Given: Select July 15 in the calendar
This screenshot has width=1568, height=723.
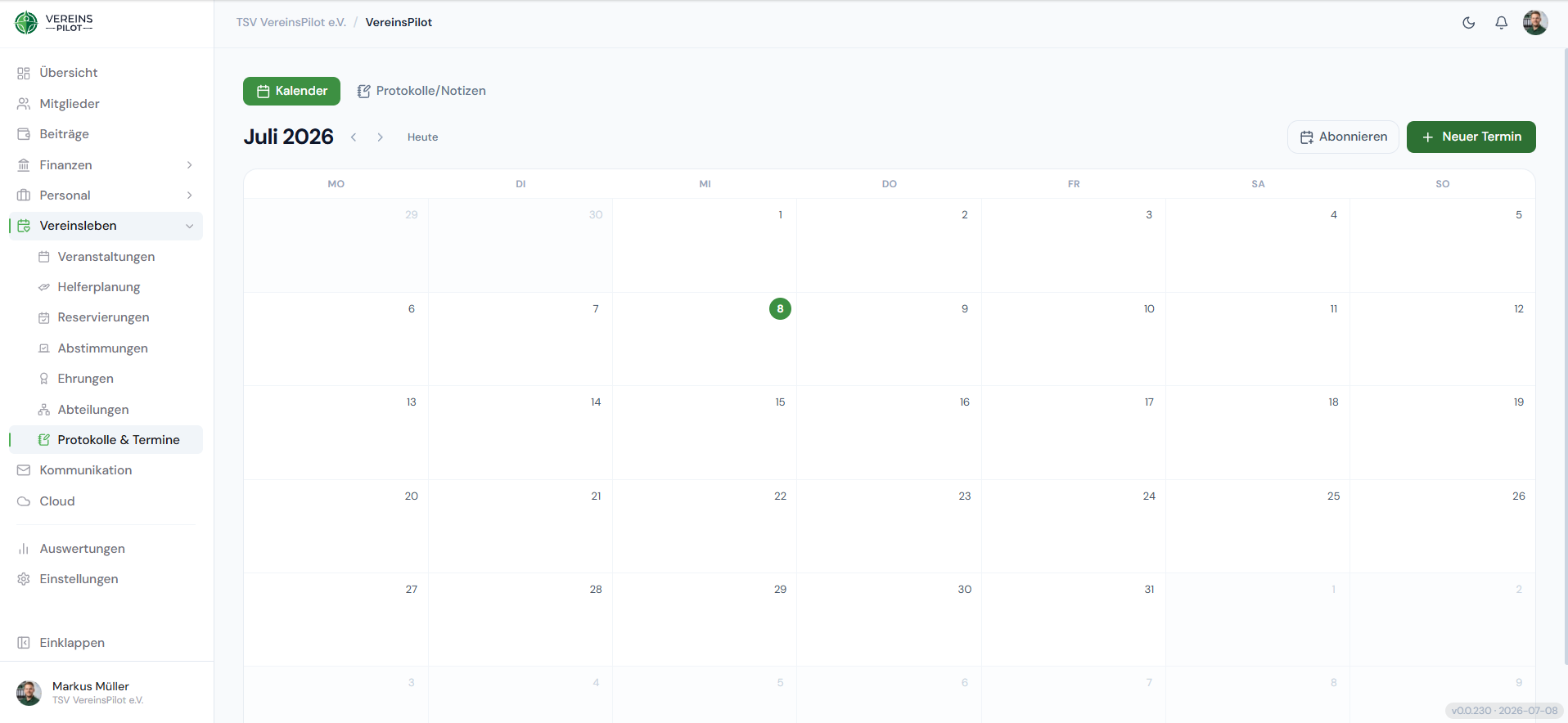Looking at the screenshot, I should click(705, 433).
